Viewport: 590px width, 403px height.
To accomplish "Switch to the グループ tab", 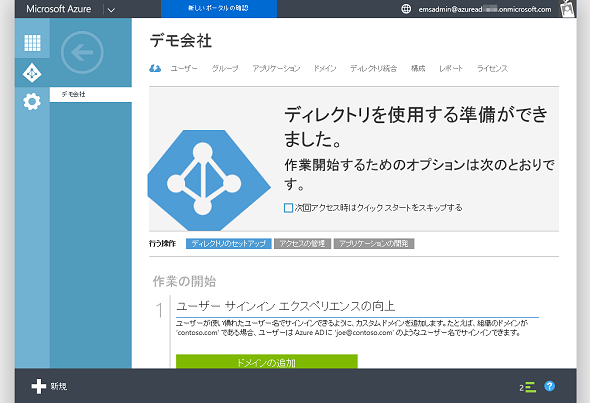I will point(225,68).
